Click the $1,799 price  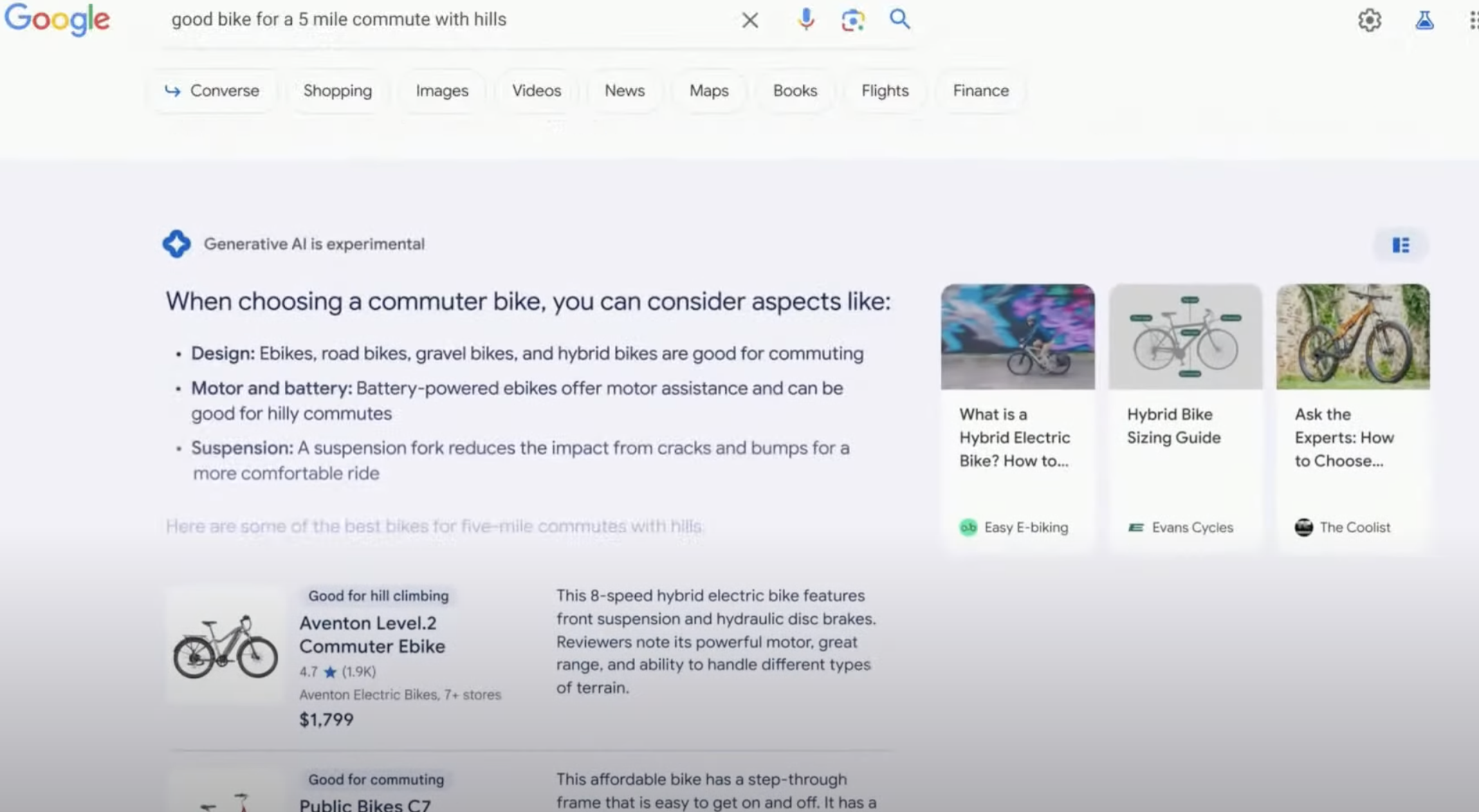click(327, 720)
